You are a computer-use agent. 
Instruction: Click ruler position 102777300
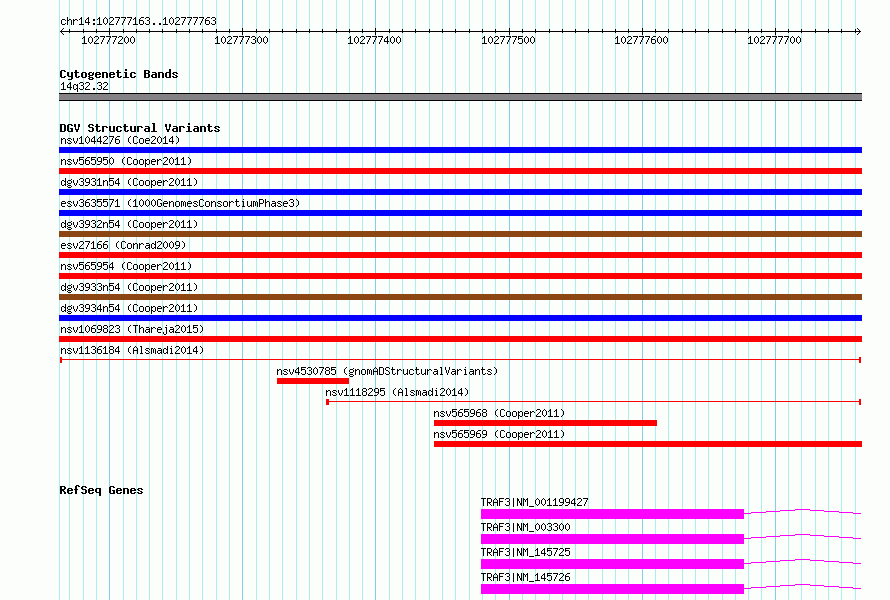tap(241, 40)
